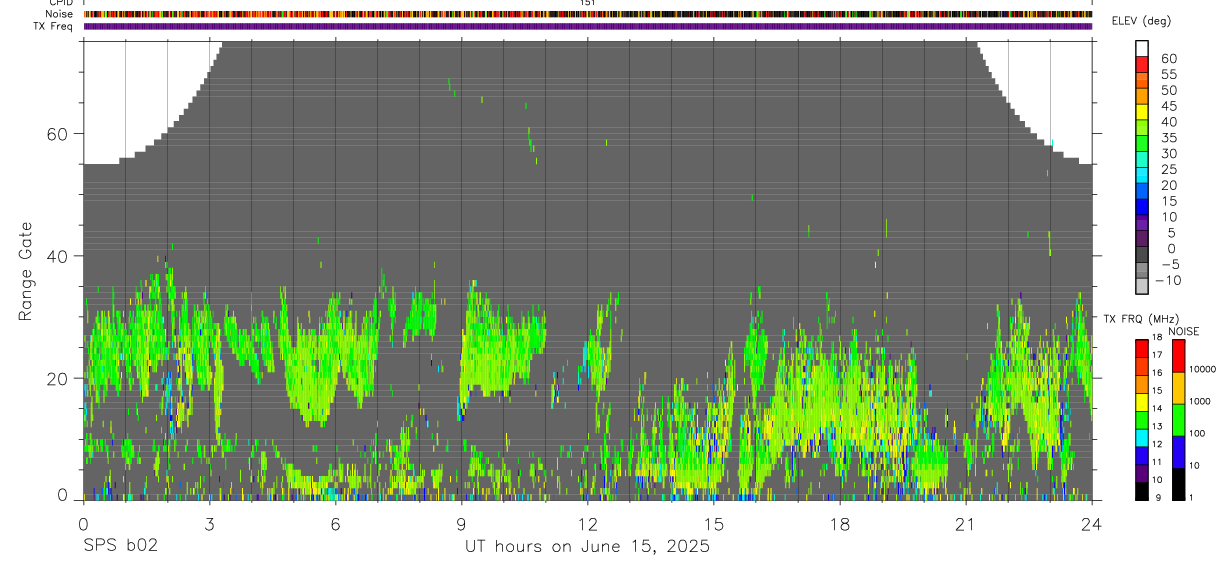Click the 'SPS b02' radar label
1228x567 pixels.
pyautogui.click(x=120, y=546)
